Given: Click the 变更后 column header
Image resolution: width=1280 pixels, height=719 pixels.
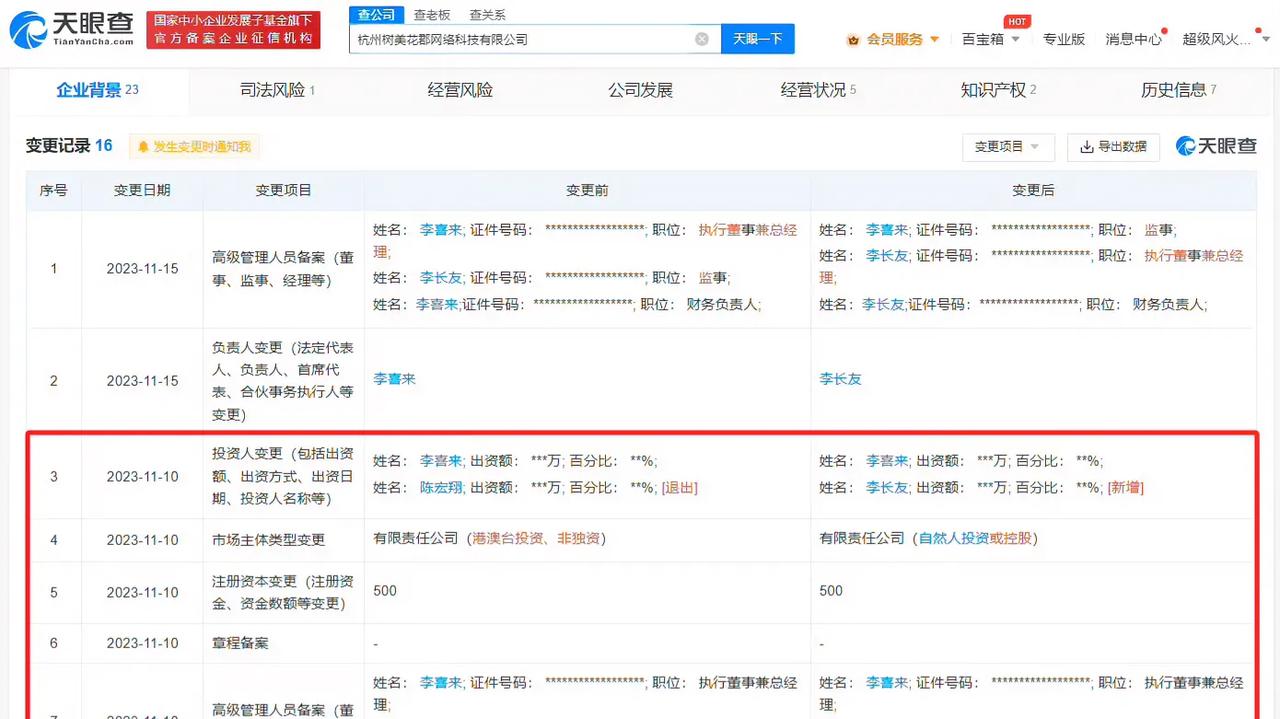Looking at the screenshot, I should [1033, 190].
